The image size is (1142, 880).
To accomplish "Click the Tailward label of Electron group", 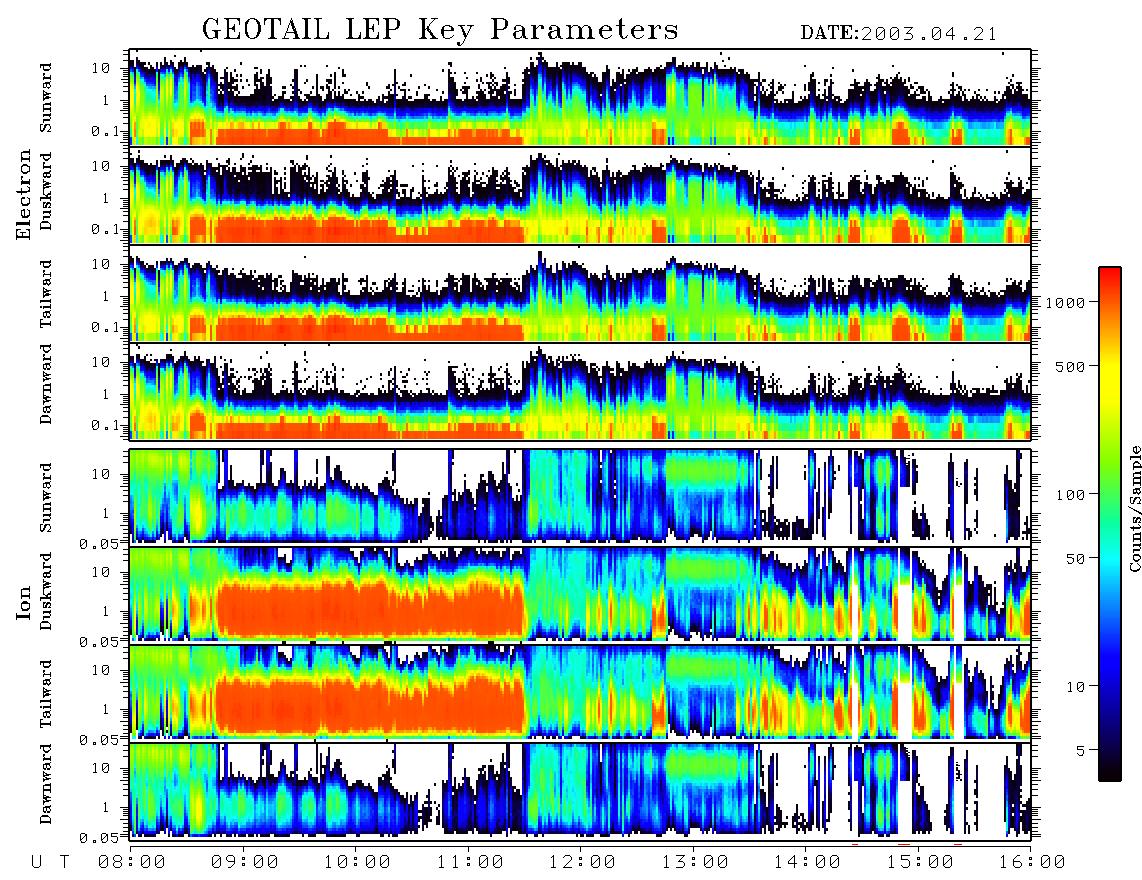I will click(46, 293).
